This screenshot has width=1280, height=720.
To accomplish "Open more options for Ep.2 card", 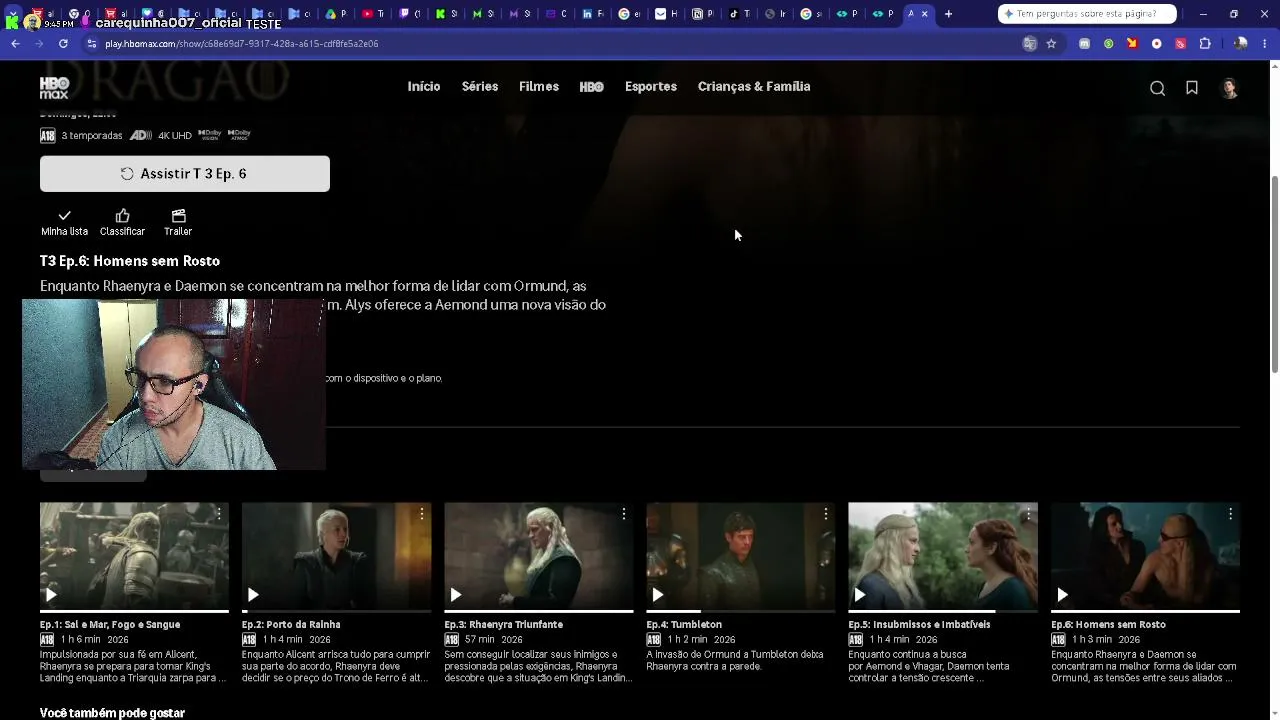I will (x=421, y=514).
